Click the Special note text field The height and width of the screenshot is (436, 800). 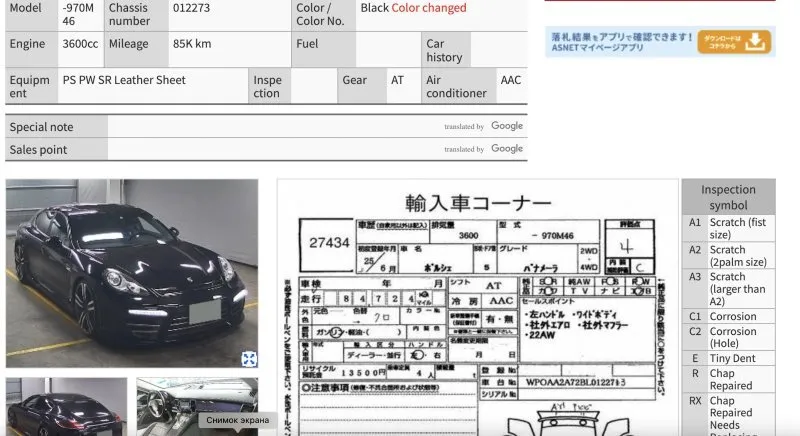tap(270, 127)
